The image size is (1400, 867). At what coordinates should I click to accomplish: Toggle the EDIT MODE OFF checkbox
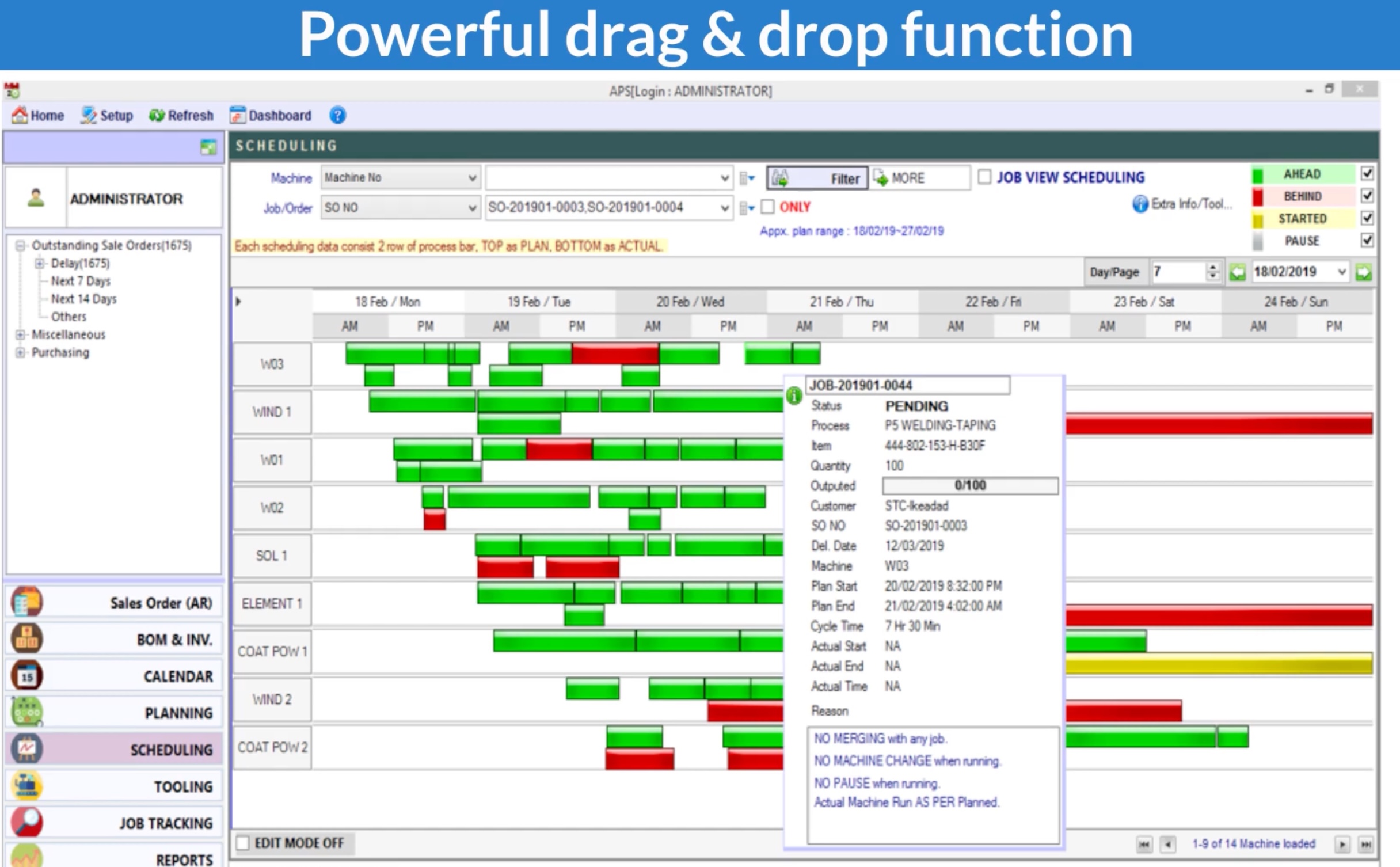tap(244, 843)
